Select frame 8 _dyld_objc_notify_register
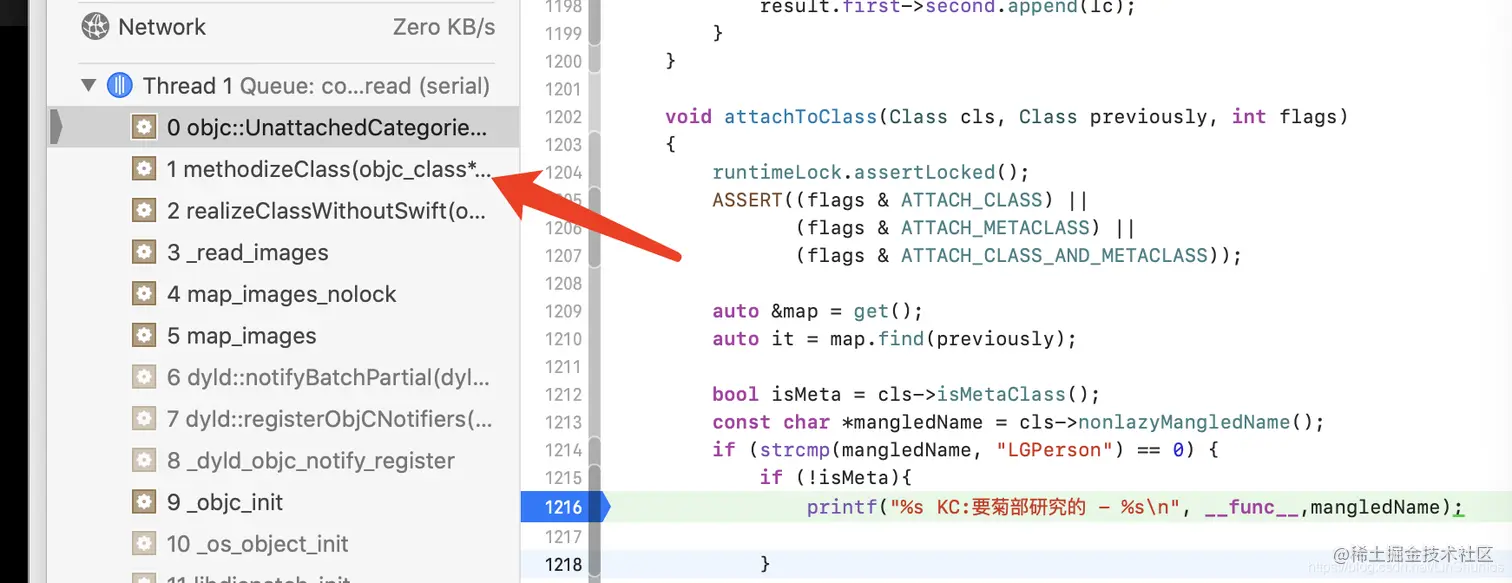 284,461
